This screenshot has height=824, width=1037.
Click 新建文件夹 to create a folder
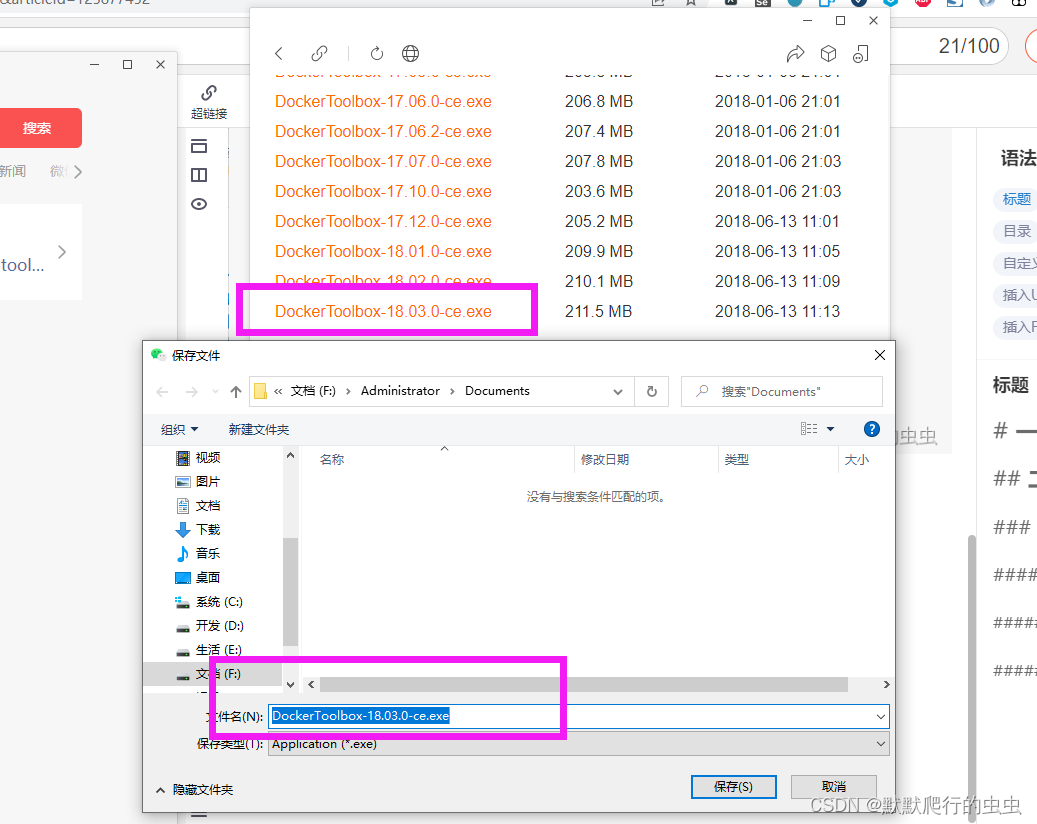[259, 430]
